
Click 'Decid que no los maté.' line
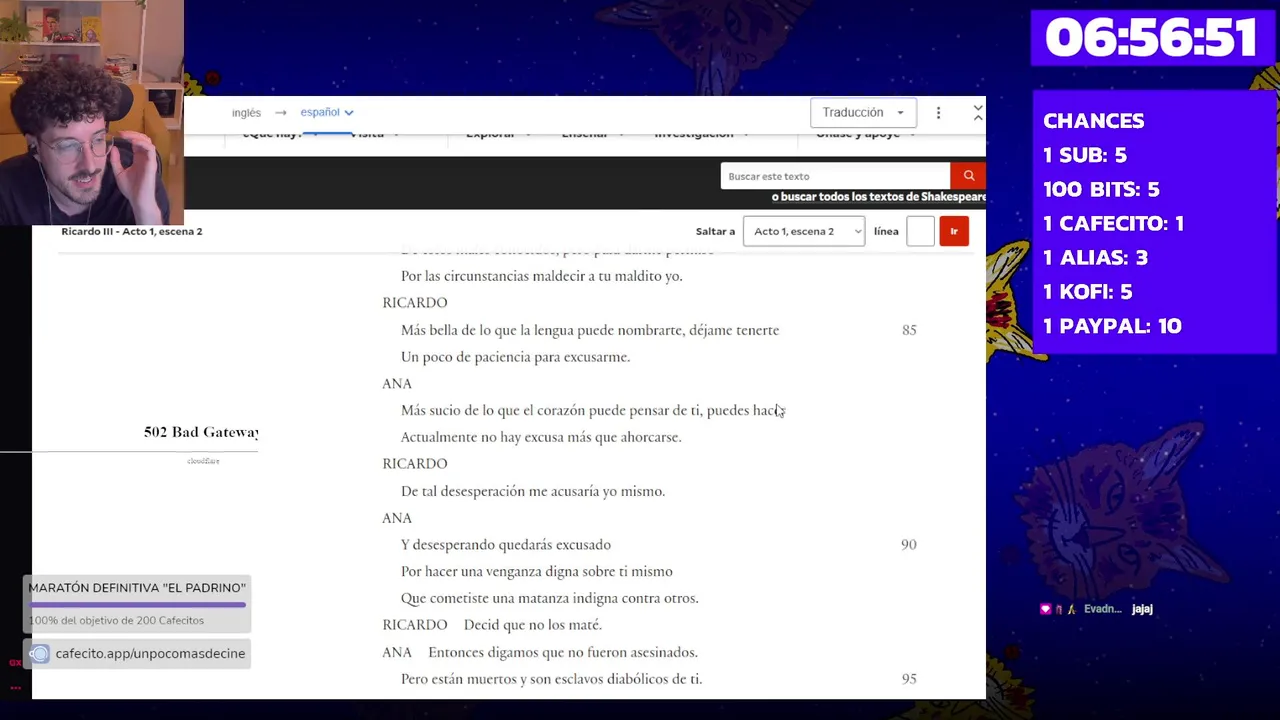[x=533, y=625]
